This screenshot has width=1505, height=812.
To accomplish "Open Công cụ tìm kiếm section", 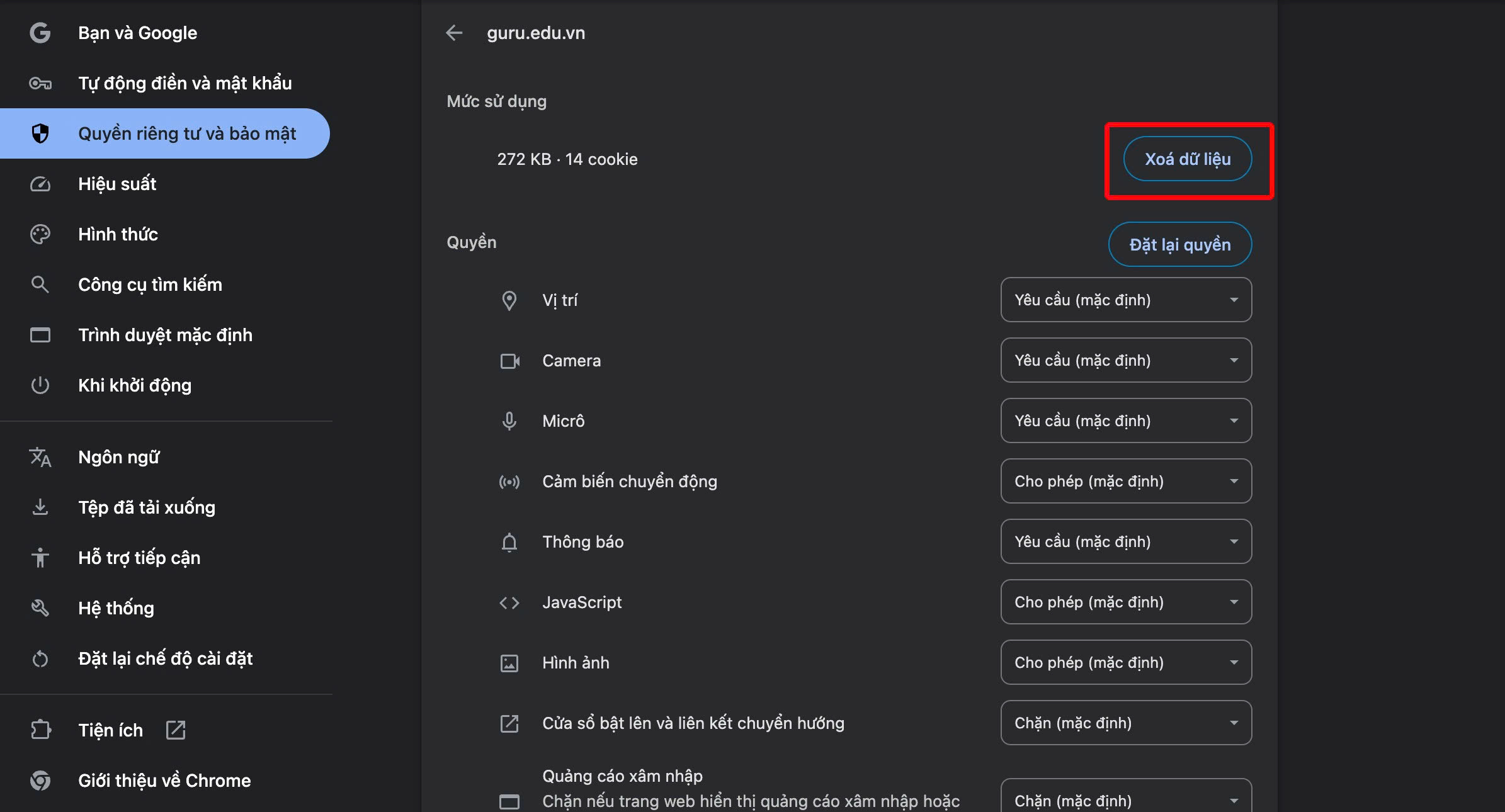I will click(165, 285).
